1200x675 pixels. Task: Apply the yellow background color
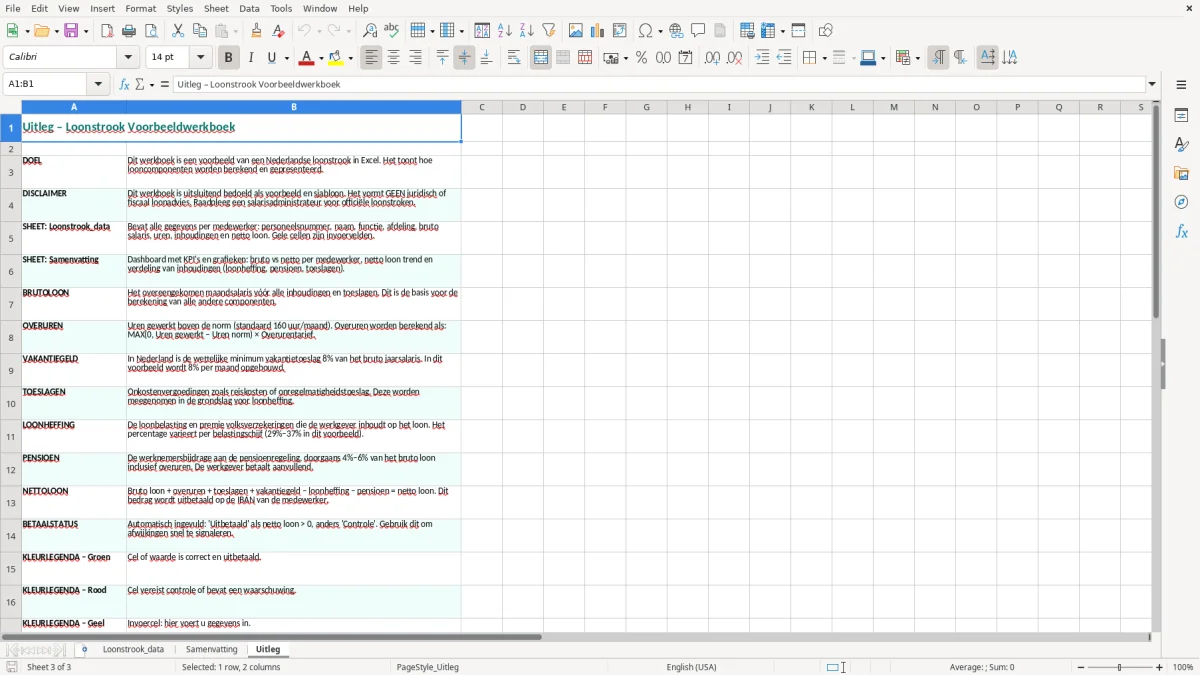point(337,58)
